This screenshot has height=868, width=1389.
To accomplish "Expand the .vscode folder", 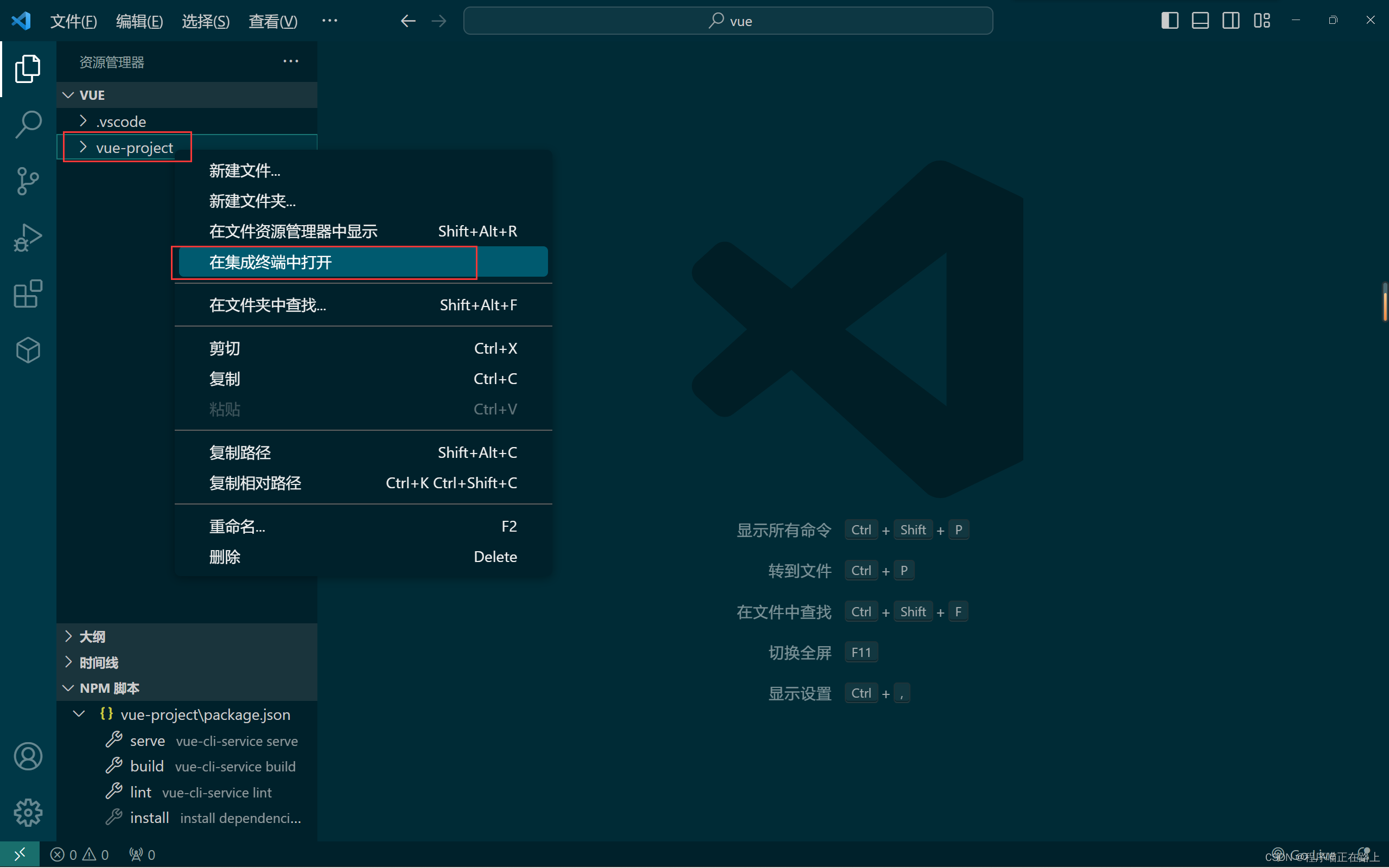I will coord(187,121).
